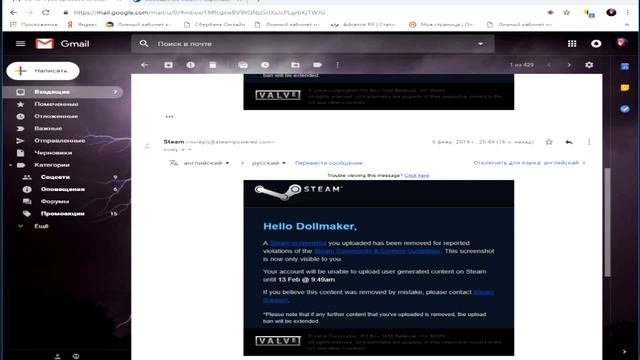
Task: Type in the mail search field
Action: pyautogui.click(x=312, y=44)
